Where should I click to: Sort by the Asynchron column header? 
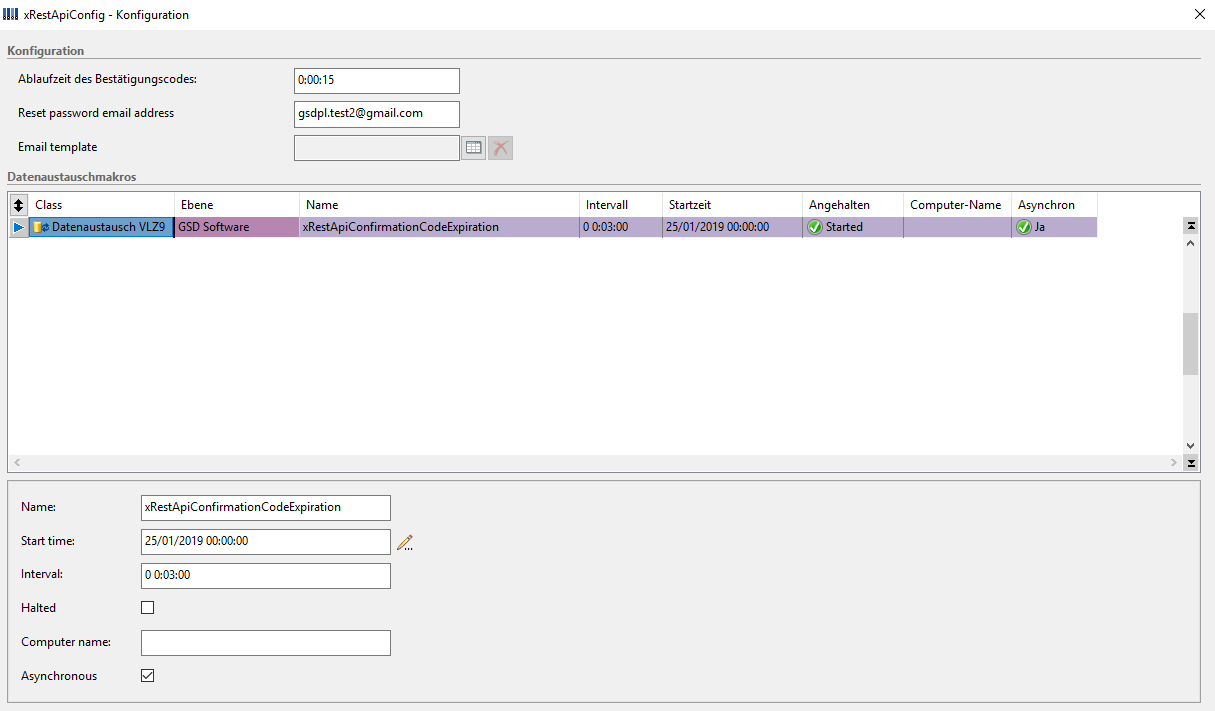point(1054,205)
